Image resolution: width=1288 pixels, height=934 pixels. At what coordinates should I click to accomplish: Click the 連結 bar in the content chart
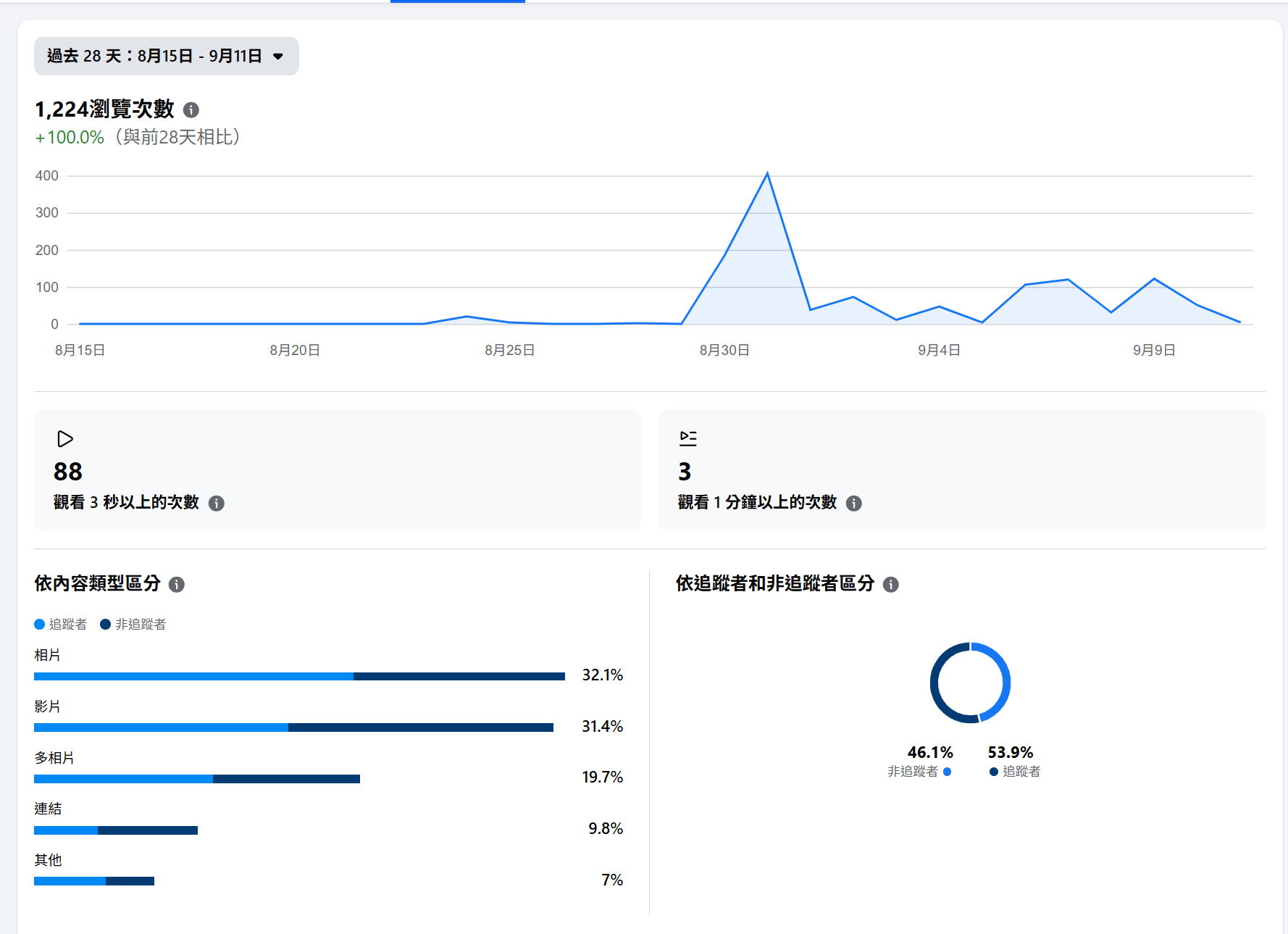coord(116,830)
